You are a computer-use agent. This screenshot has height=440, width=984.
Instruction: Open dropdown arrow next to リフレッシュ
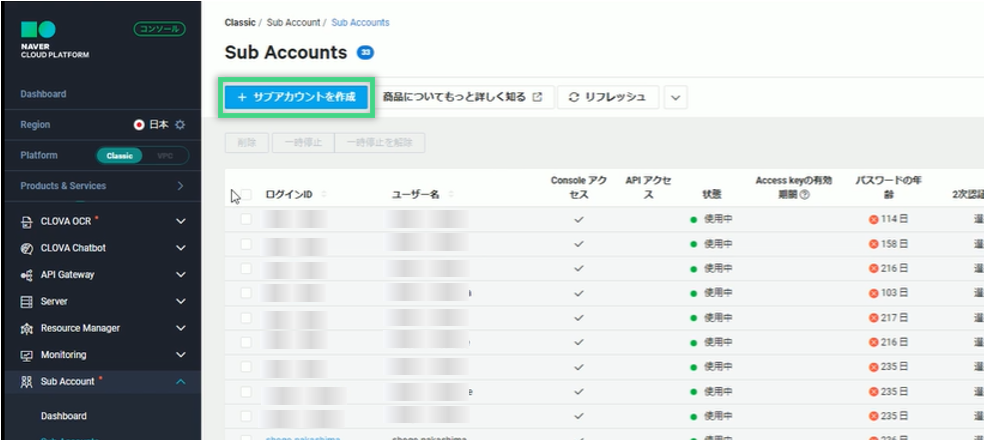pyautogui.click(x=677, y=97)
